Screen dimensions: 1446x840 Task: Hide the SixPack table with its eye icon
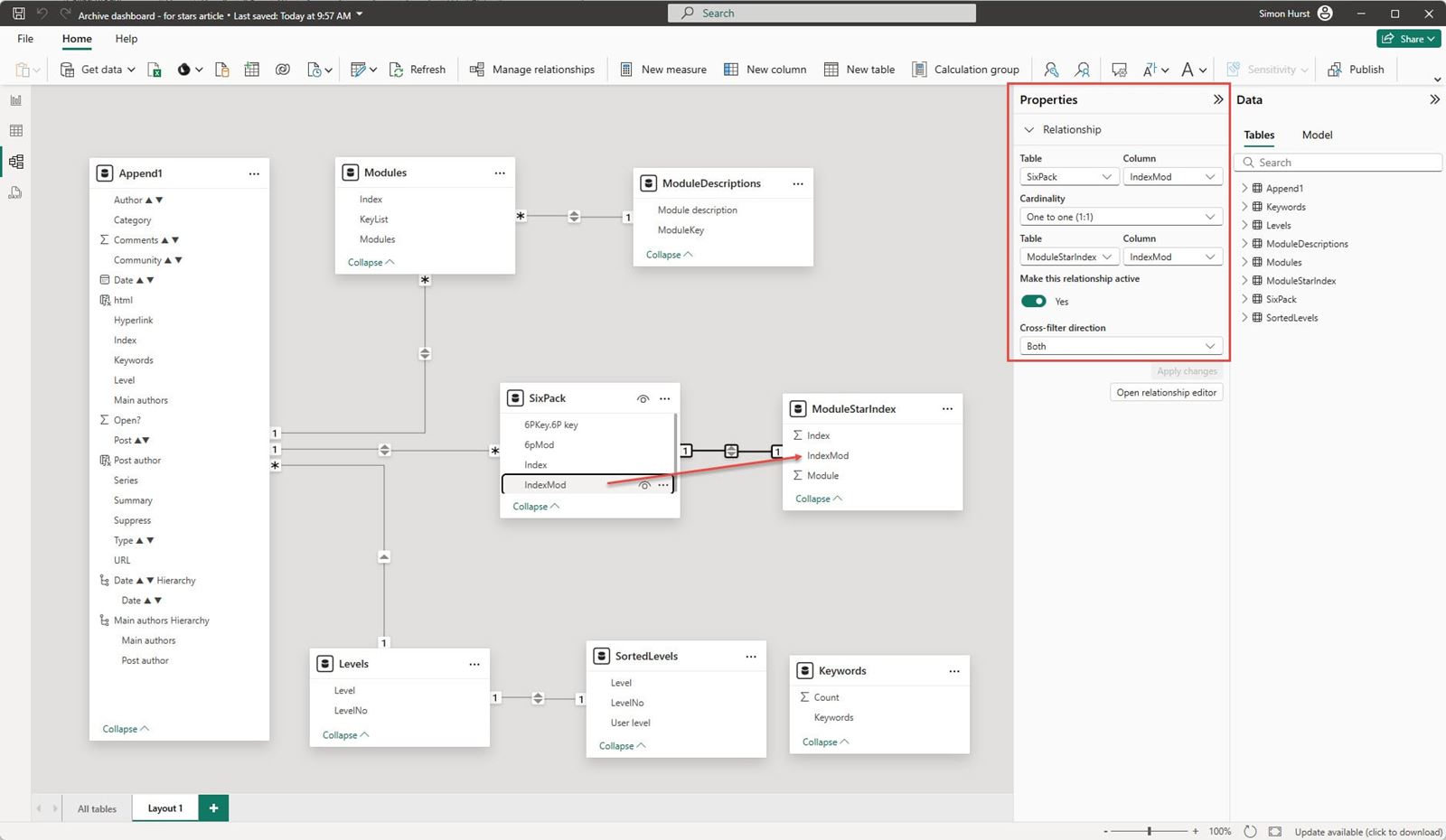pyautogui.click(x=643, y=397)
